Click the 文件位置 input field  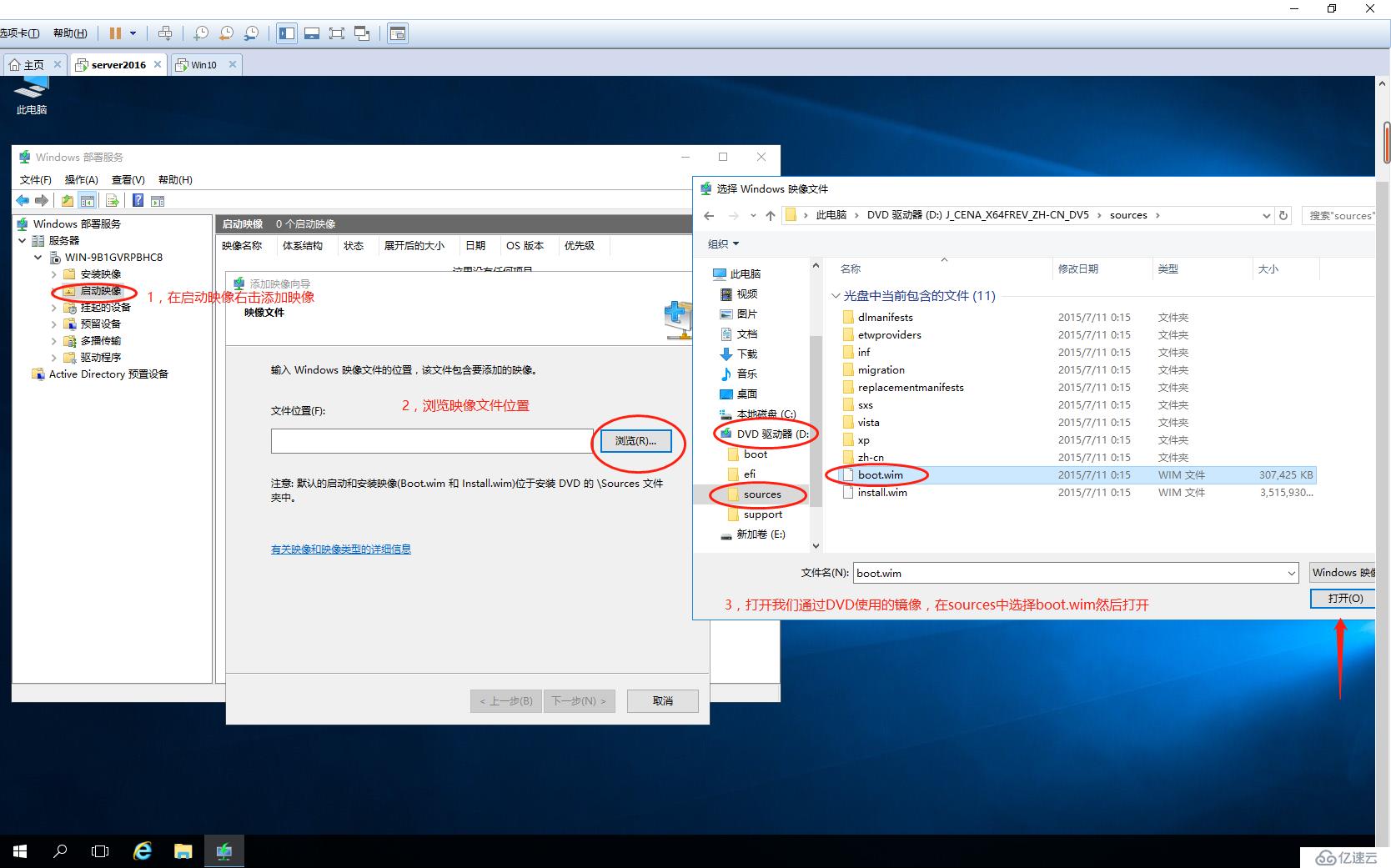click(x=431, y=440)
